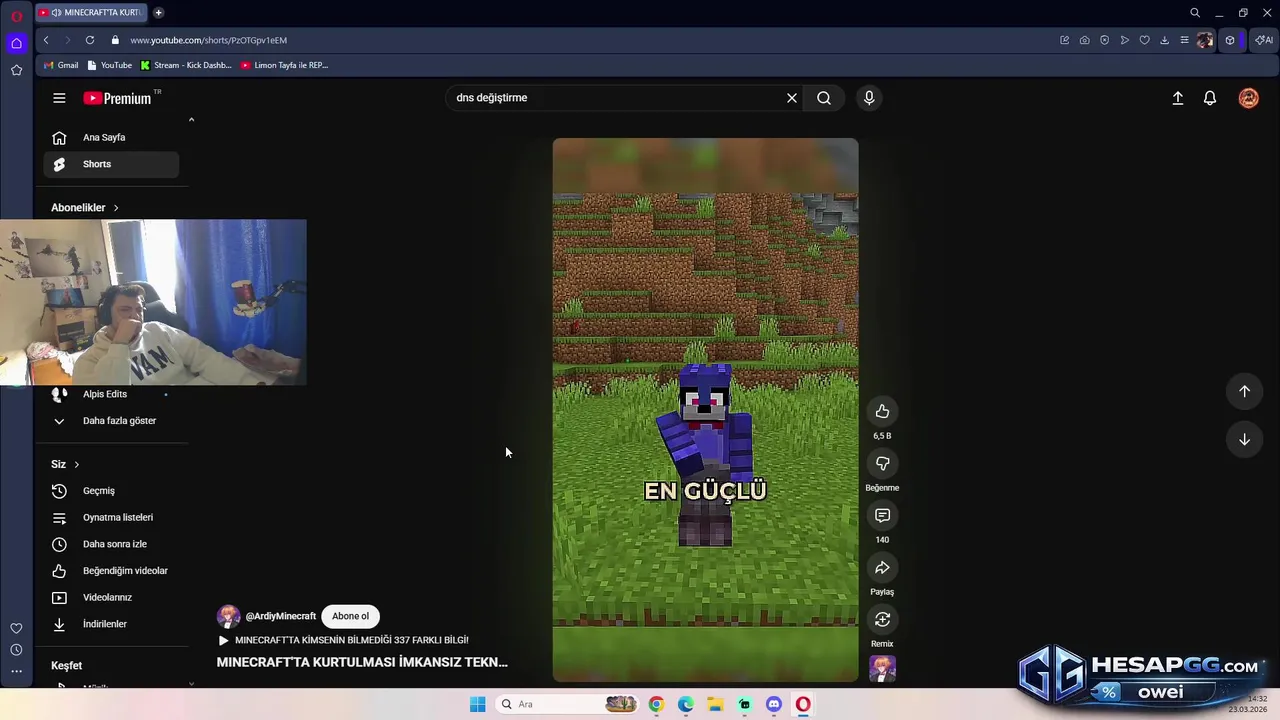Image resolution: width=1280 pixels, height=720 pixels.
Task: Open the Opera AI assistant button
Action: pos(1264,40)
